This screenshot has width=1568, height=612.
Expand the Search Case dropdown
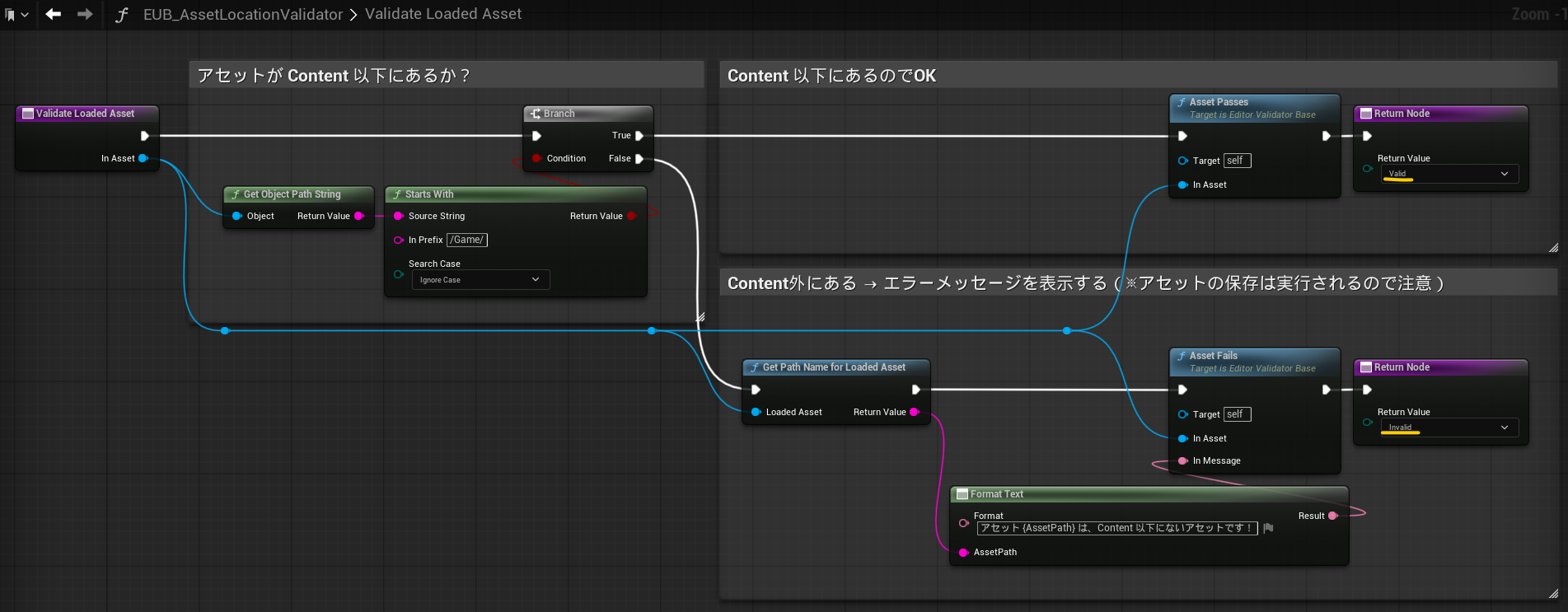tap(480, 280)
